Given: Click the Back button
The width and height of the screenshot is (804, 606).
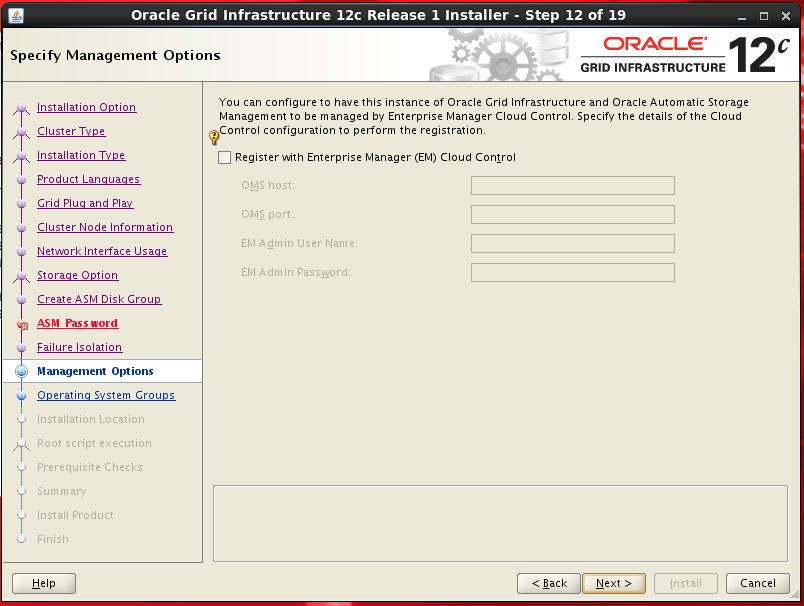Looking at the screenshot, I should pos(549,583).
